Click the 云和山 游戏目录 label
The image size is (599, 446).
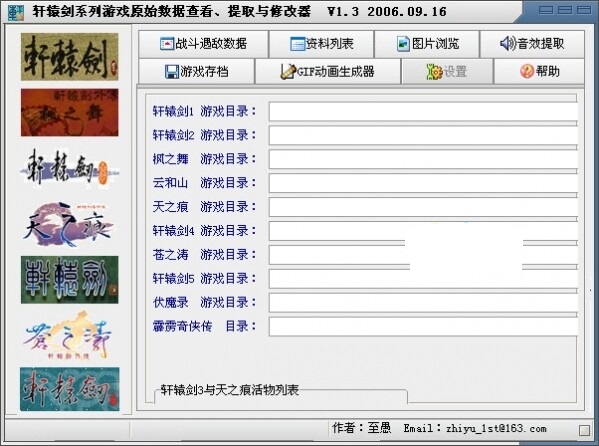pyautogui.click(x=204, y=183)
